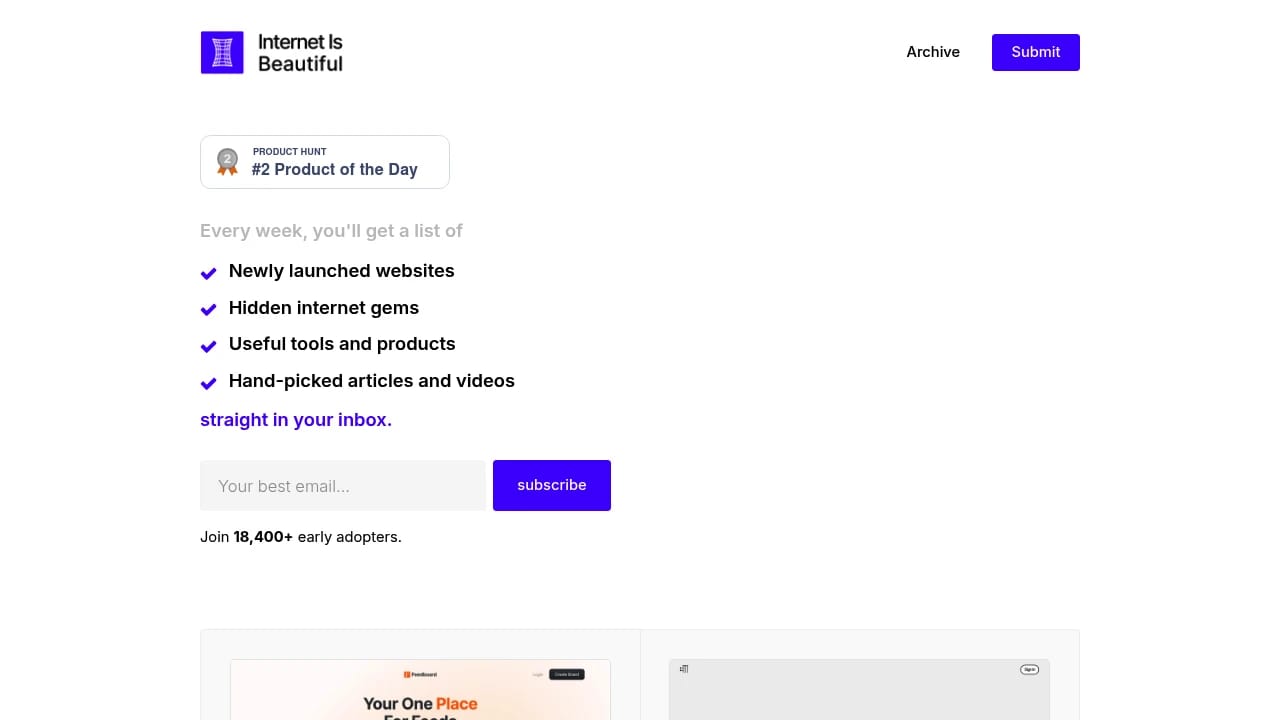Open the FeedBoard website thumbnail
1280x720 pixels.
click(x=420, y=690)
